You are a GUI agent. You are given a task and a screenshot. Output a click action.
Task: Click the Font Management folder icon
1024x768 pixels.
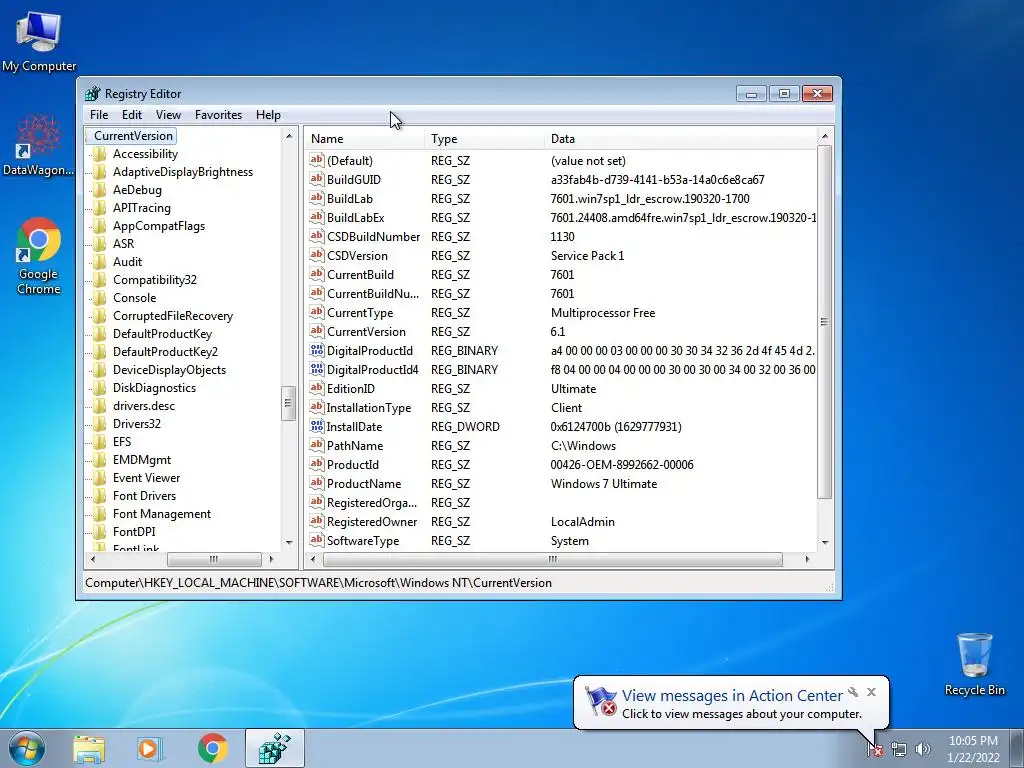[x=99, y=514]
